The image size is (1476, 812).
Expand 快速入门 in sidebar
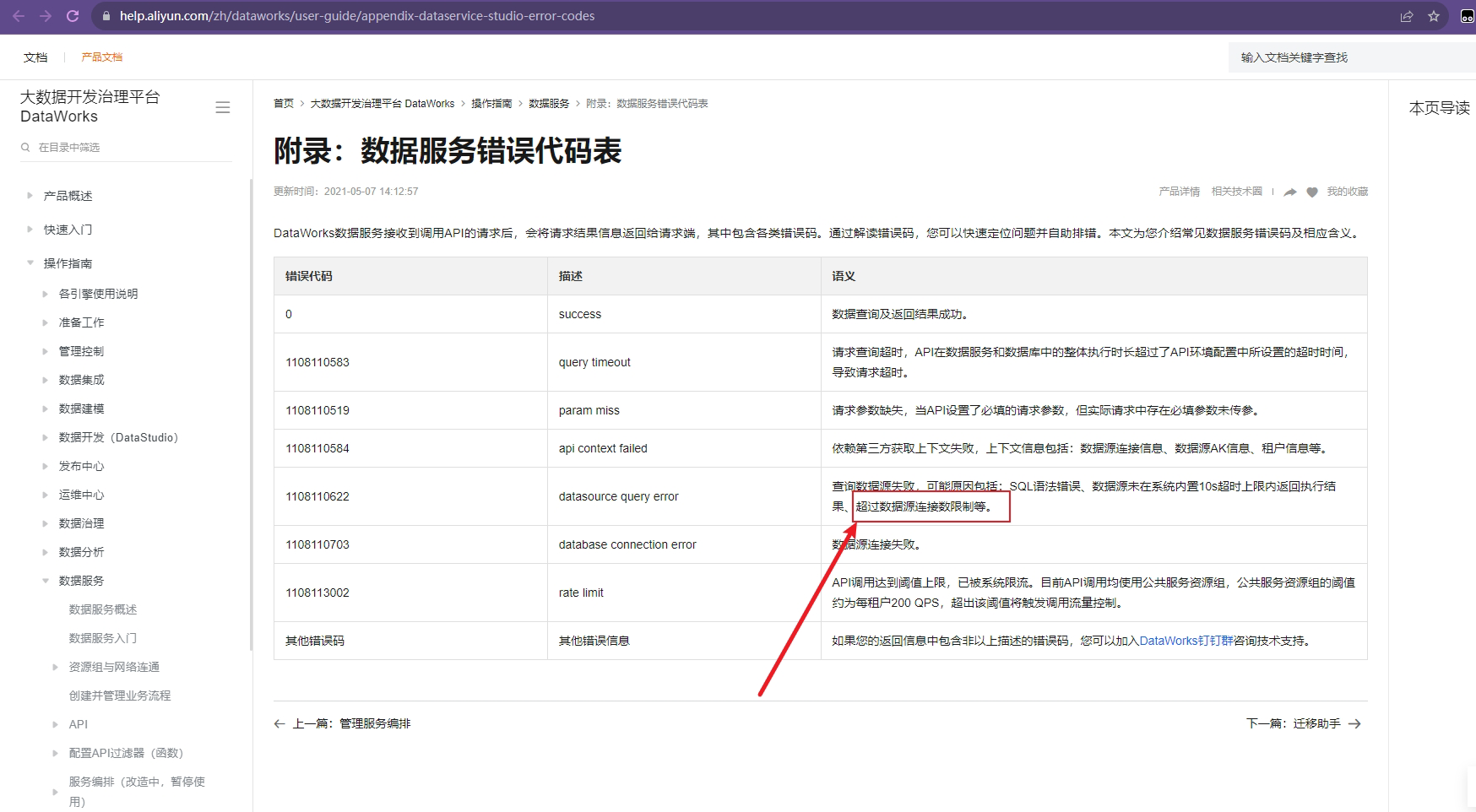(30, 229)
